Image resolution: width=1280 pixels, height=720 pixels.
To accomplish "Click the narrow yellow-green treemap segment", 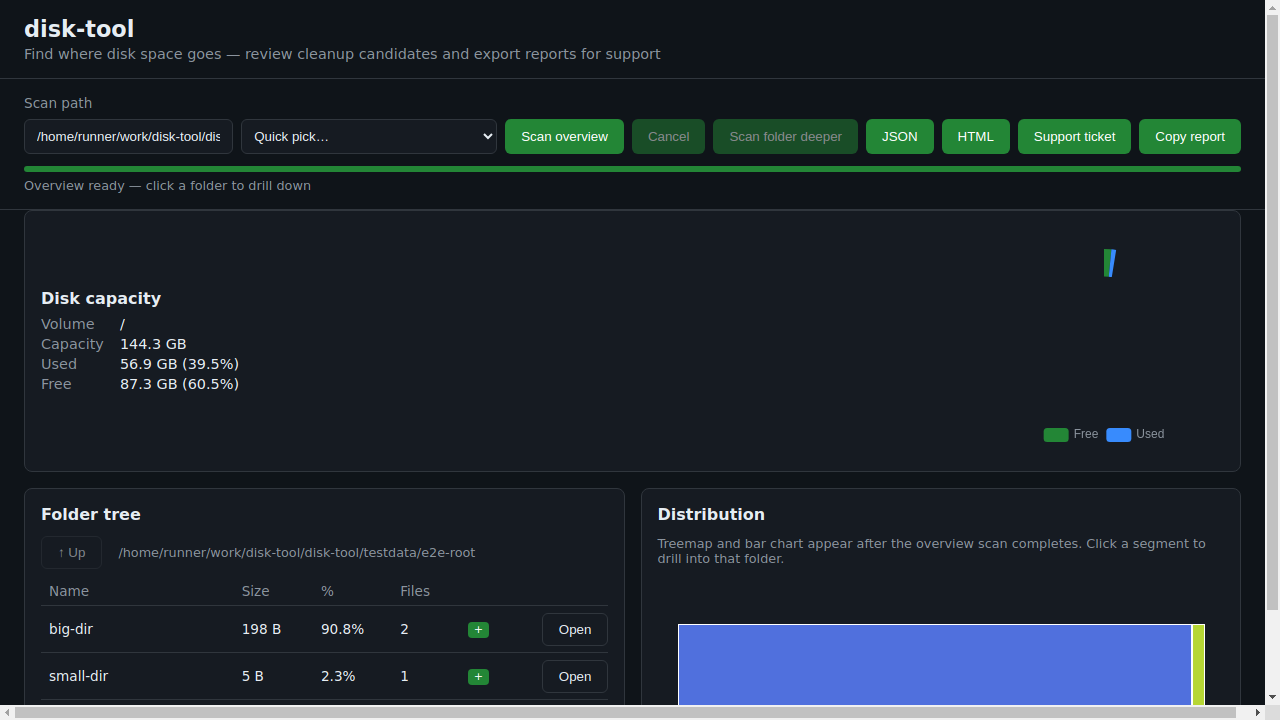I will [1198, 665].
